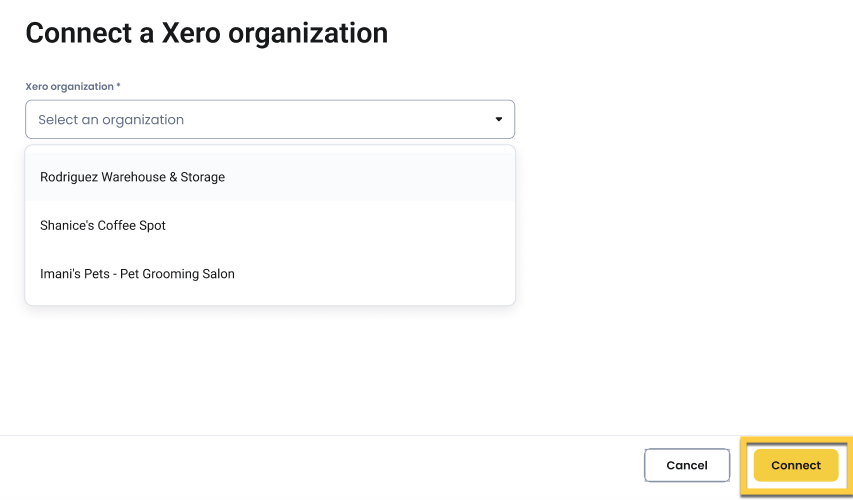Image resolution: width=853 pixels, height=500 pixels.
Task: Click the Cancel button
Action: [687, 465]
